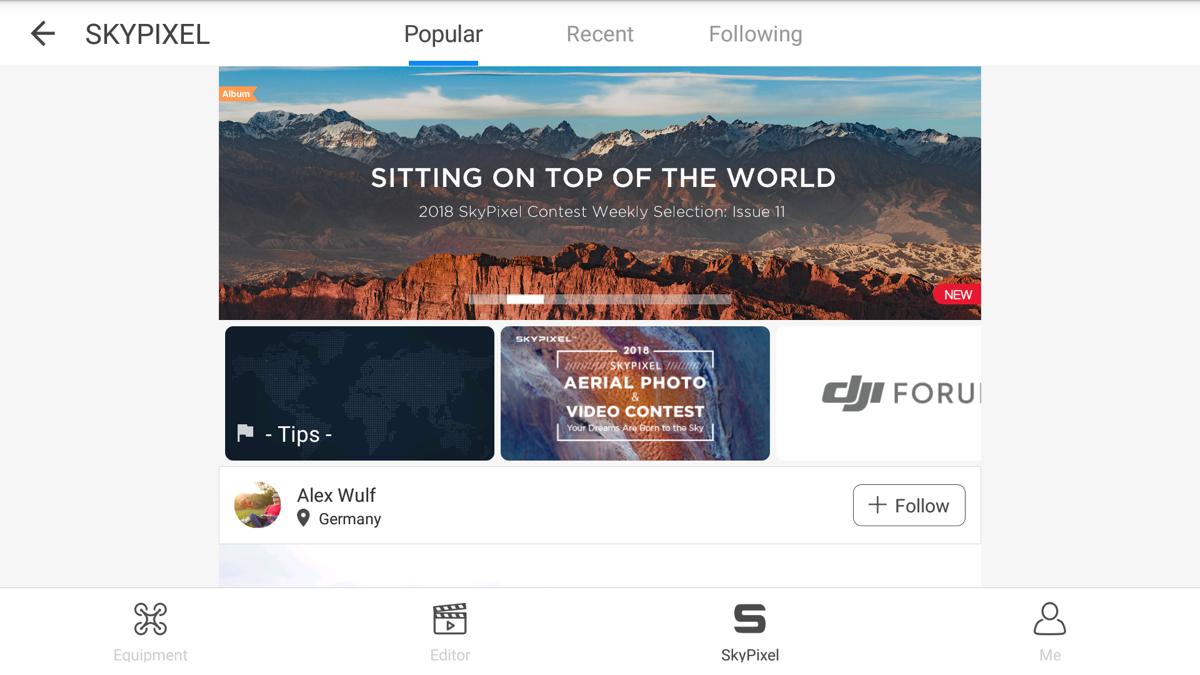The image size is (1200, 675).
Task: Click the banner carousel page indicator
Action: click(600, 298)
